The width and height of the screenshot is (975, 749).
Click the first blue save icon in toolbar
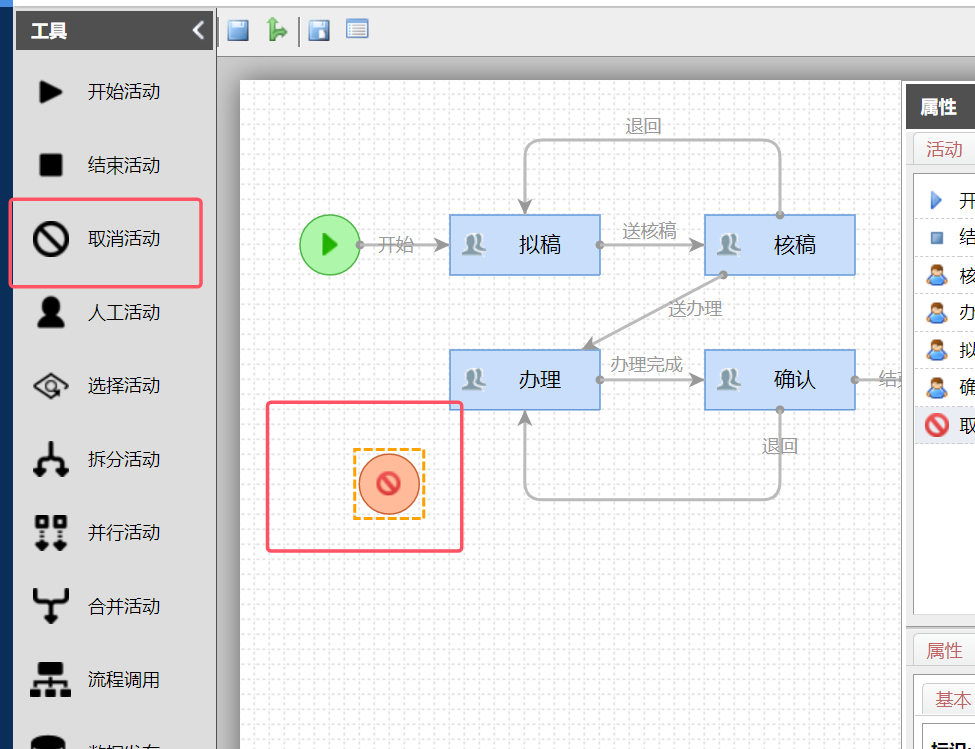point(238,30)
